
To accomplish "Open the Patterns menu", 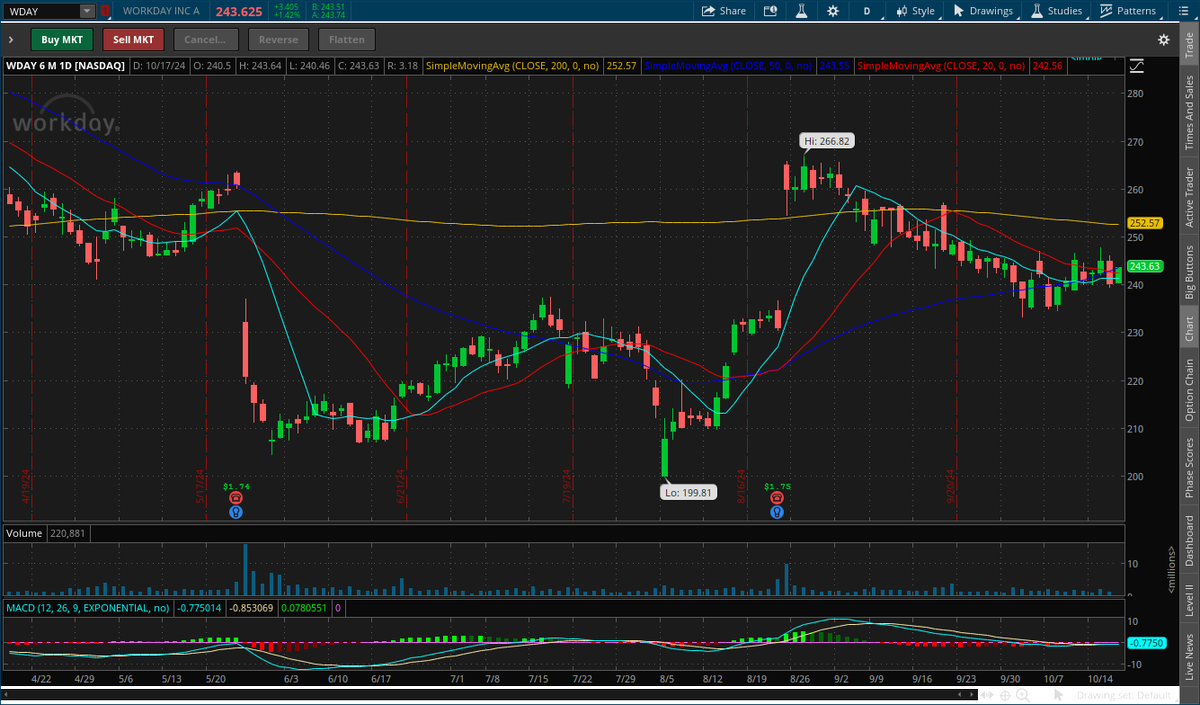I will click(x=1127, y=11).
